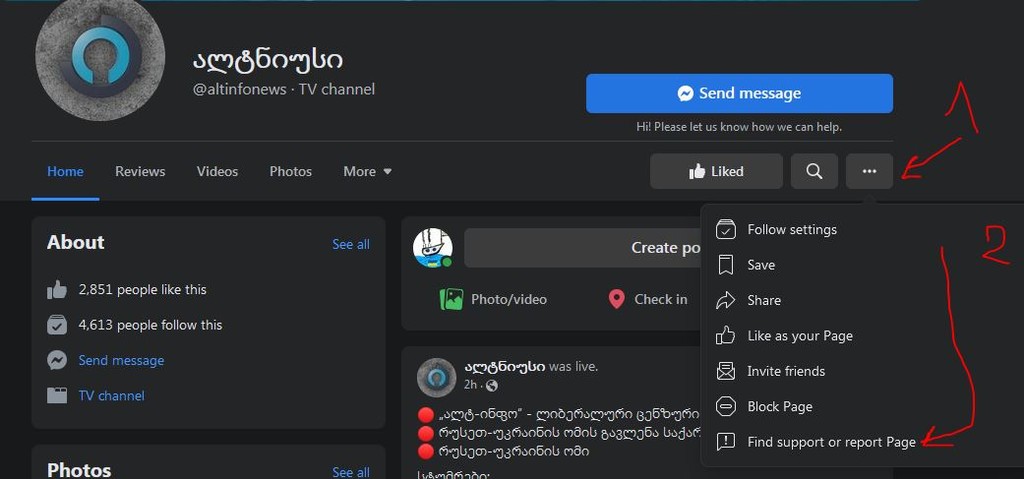The image size is (1024, 479).
Task: Switch to the Videos tab
Action: [x=217, y=171]
